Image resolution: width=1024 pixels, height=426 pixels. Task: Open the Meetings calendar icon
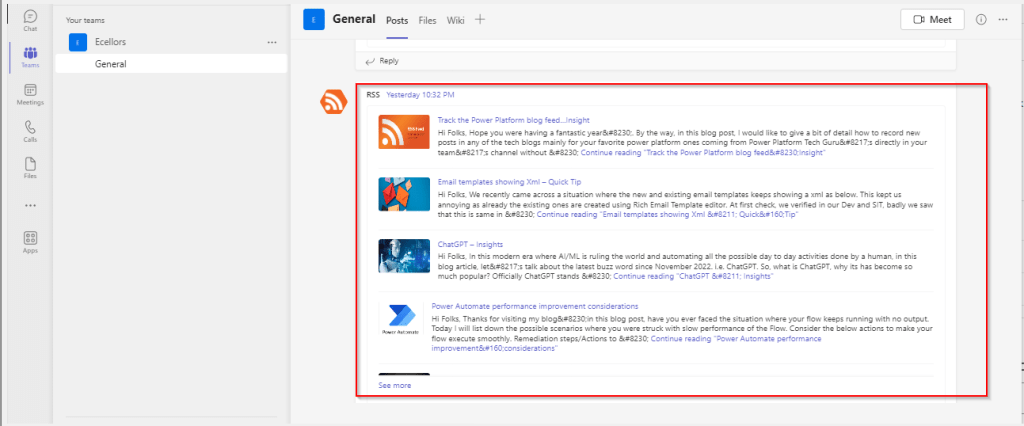30,94
